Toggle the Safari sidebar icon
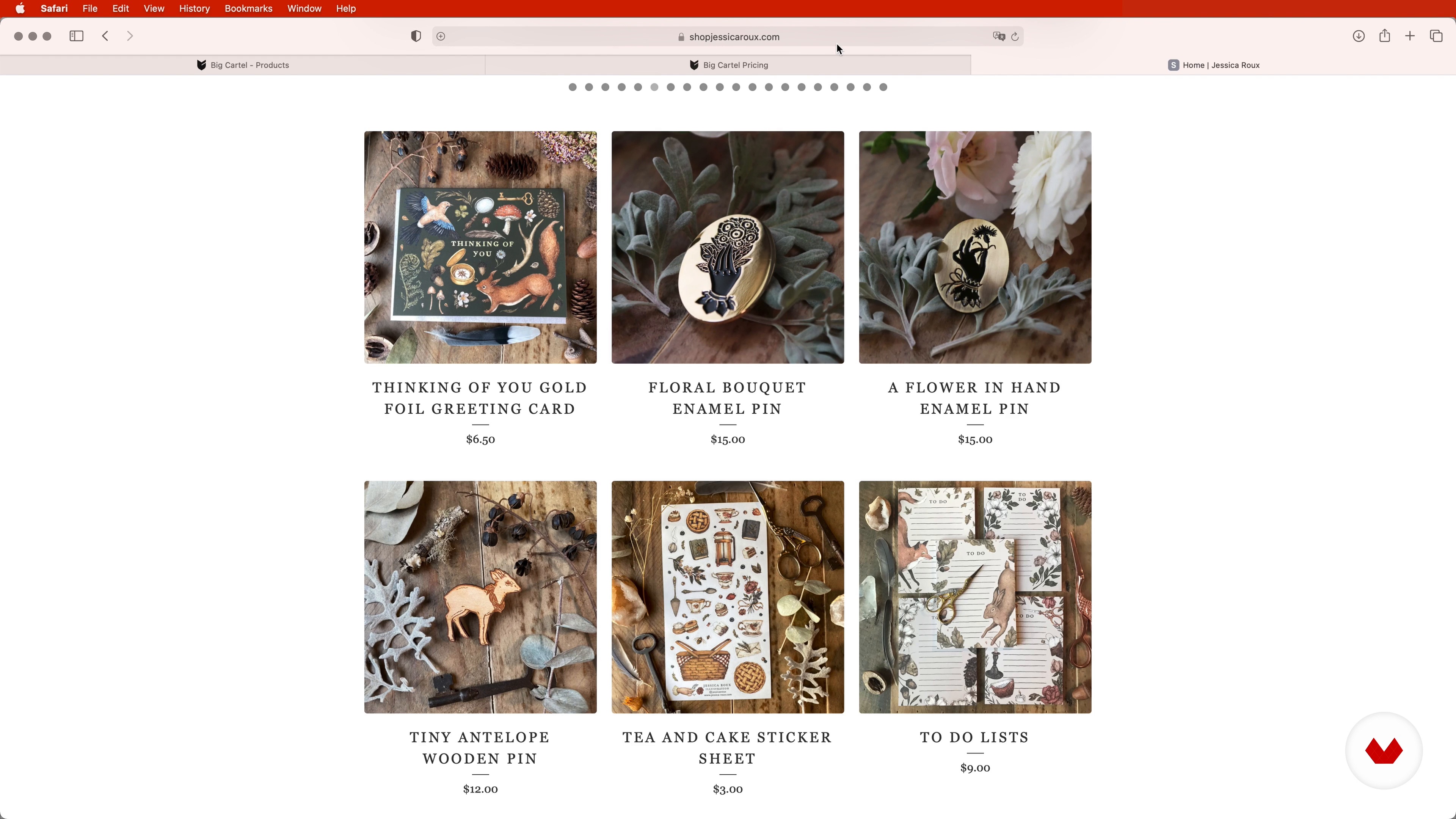 point(76,36)
